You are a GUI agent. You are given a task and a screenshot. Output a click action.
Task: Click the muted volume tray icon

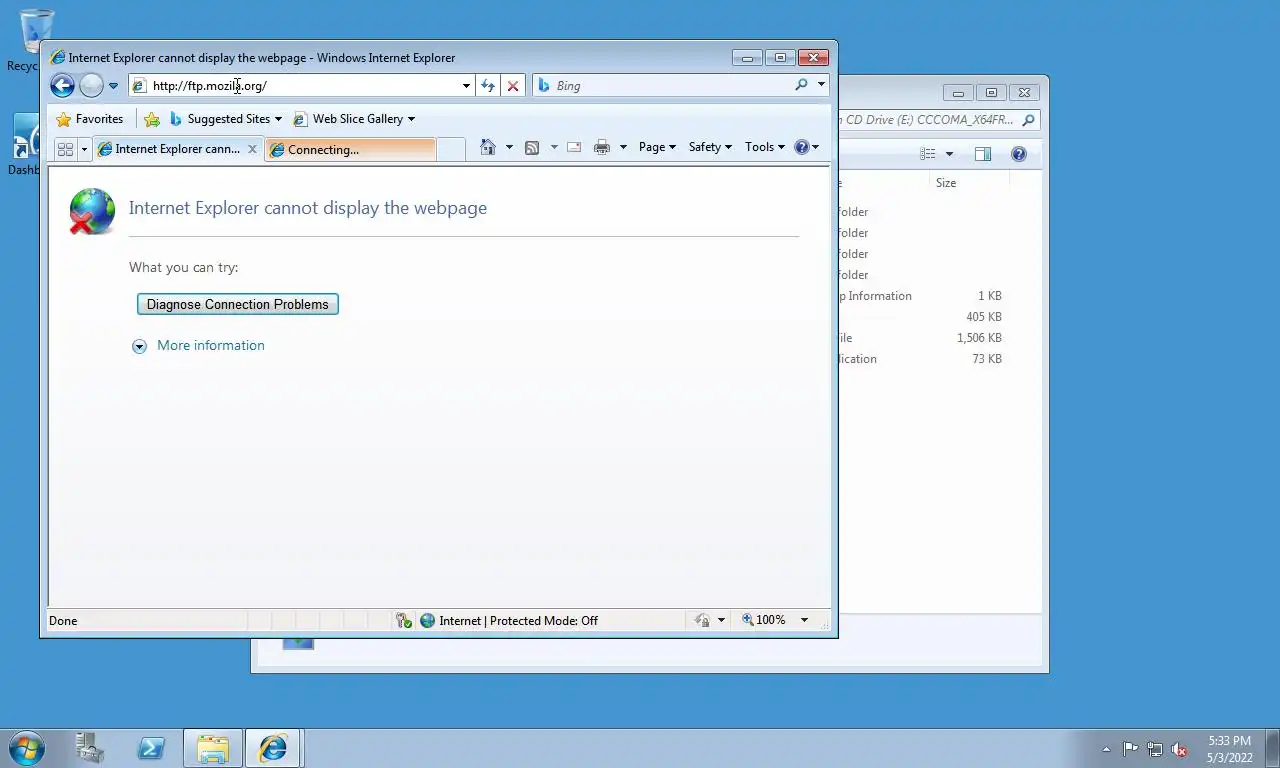(x=1179, y=749)
